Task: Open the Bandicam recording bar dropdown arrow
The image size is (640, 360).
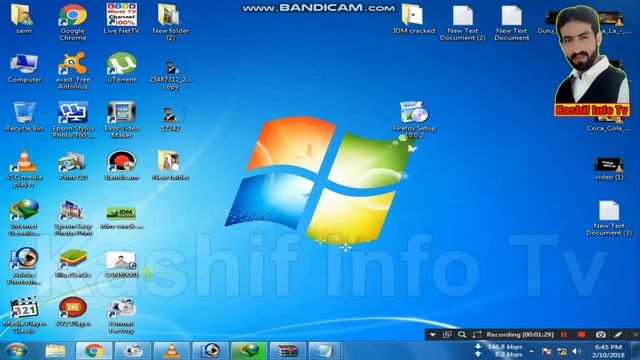Action: [x=433, y=335]
